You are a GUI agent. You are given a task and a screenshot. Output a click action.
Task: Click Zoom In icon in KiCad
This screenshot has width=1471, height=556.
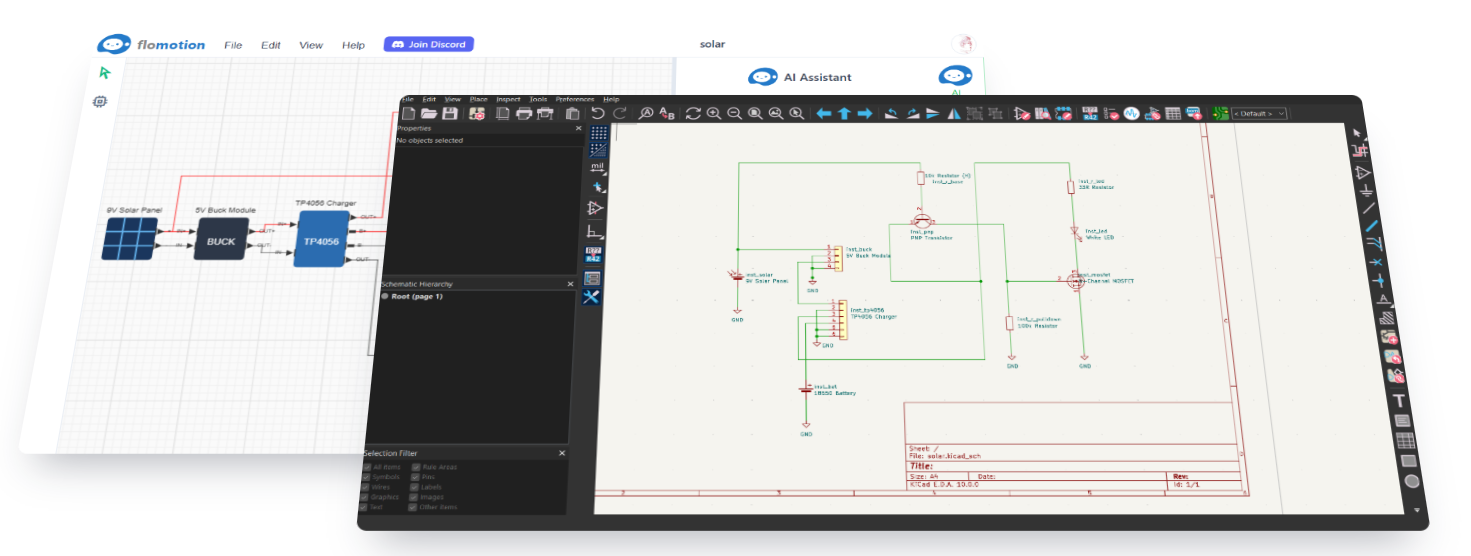[x=714, y=114]
